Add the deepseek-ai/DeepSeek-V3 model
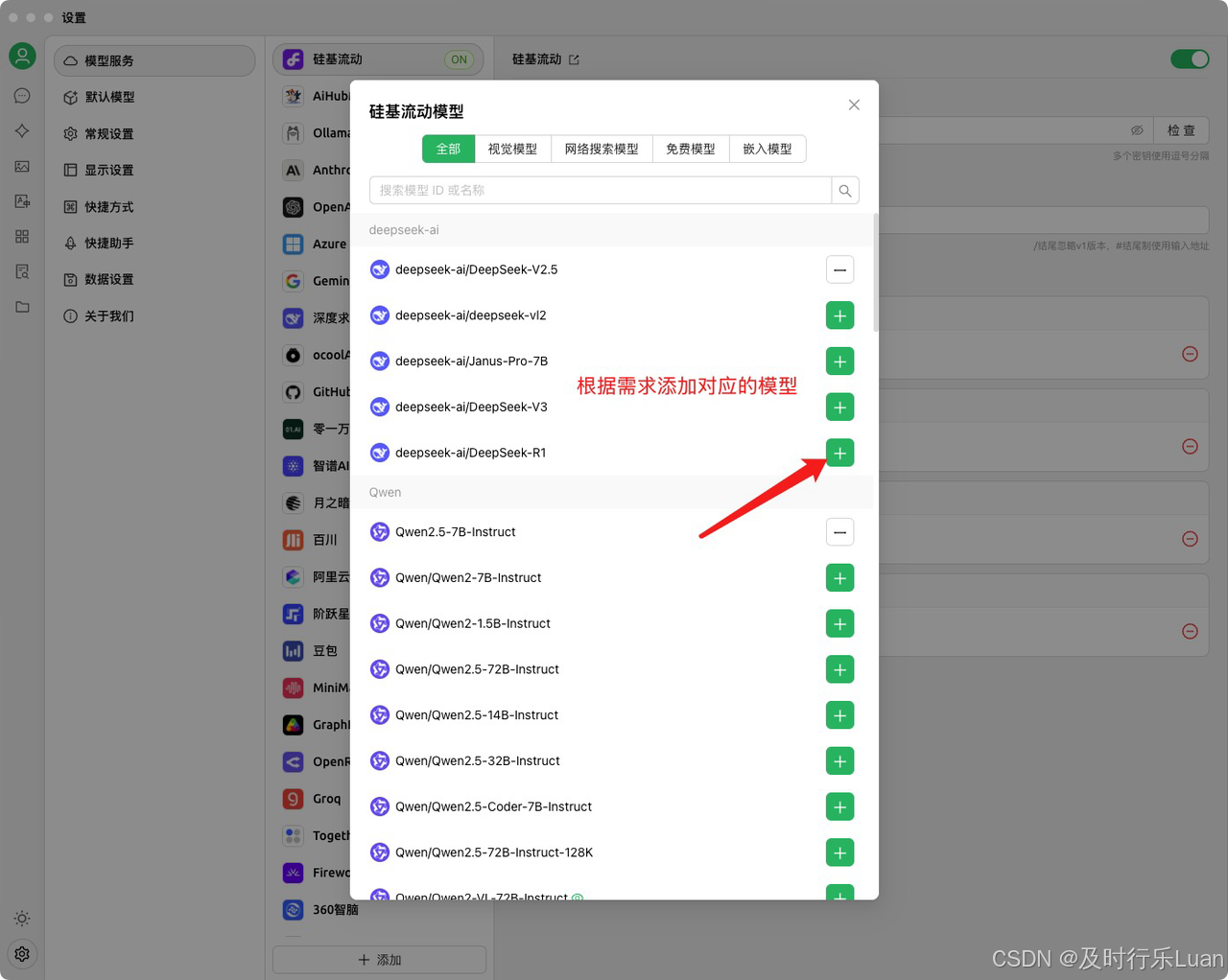The image size is (1228, 980). pyautogui.click(x=839, y=408)
